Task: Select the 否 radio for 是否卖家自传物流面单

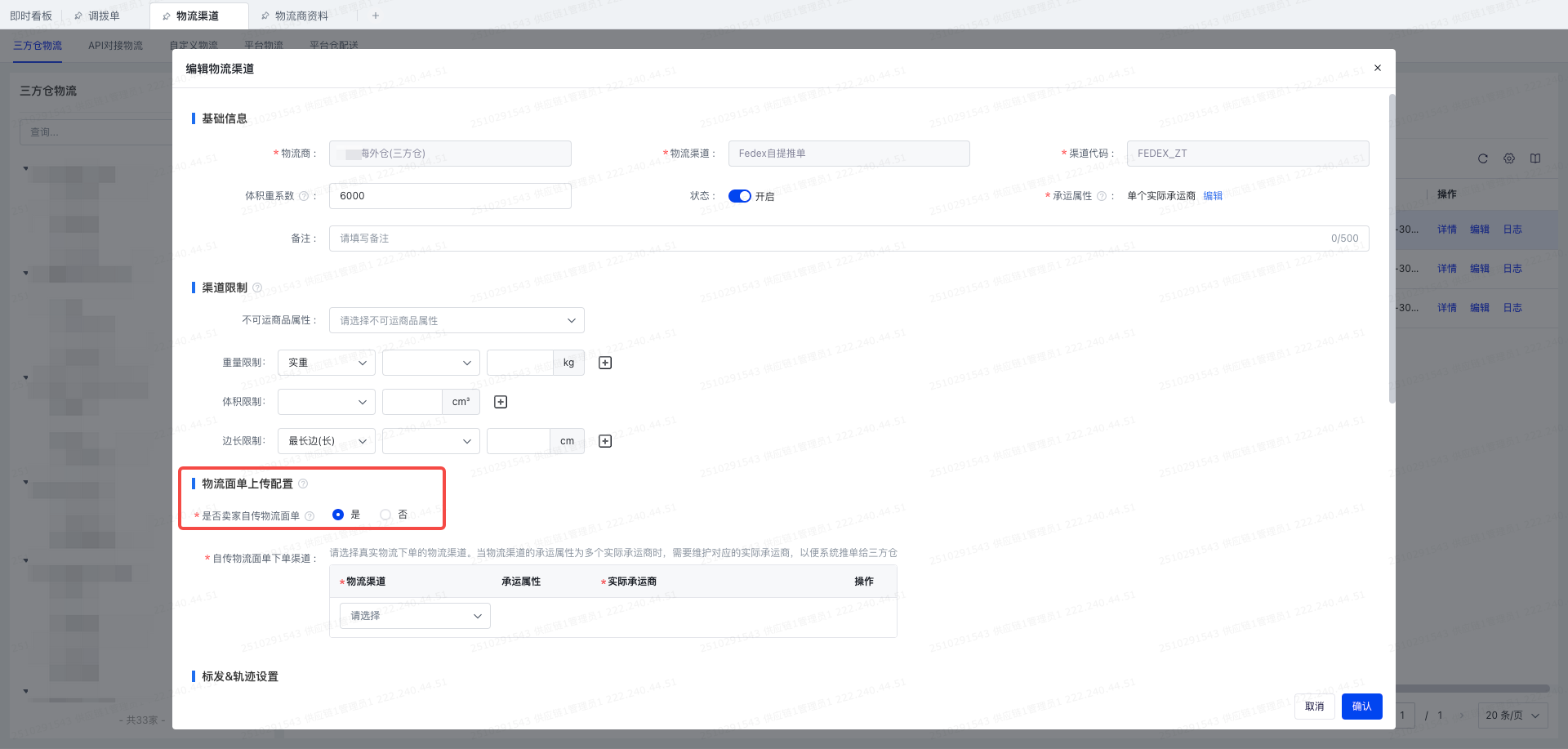Action: click(385, 515)
